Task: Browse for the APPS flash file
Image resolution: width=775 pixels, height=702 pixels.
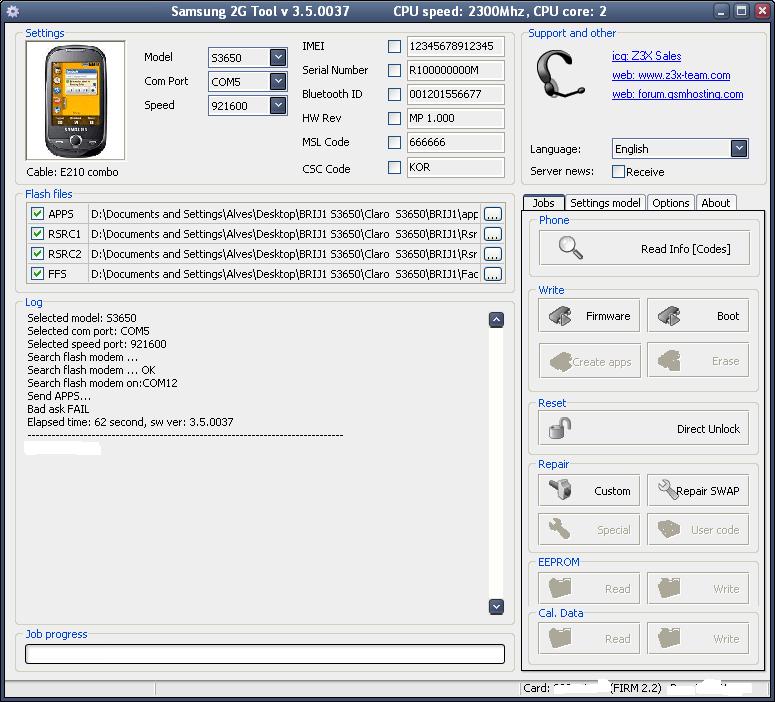Action: [493, 214]
